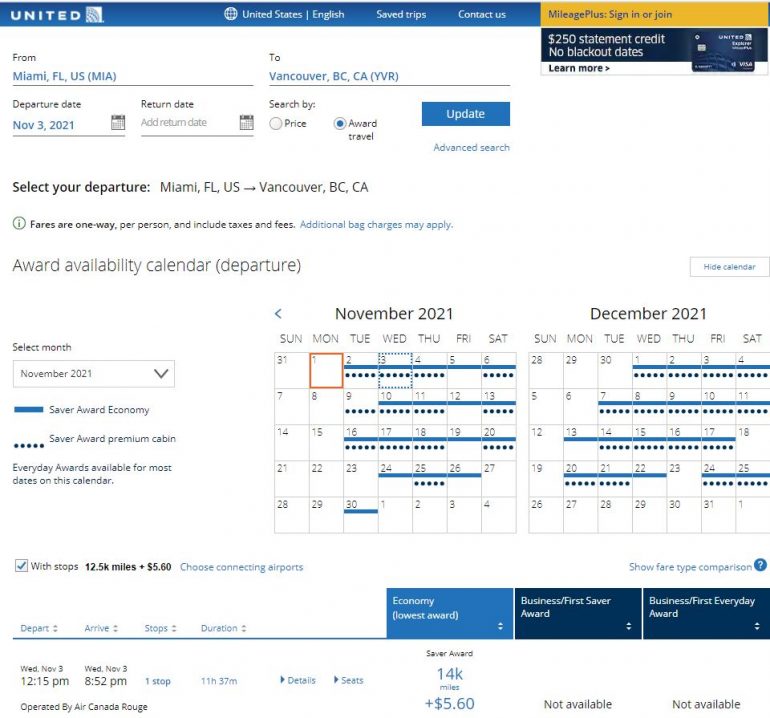Open the Select month dropdown
Image resolution: width=770 pixels, height=718 pixels.
(x=93, y=374)
